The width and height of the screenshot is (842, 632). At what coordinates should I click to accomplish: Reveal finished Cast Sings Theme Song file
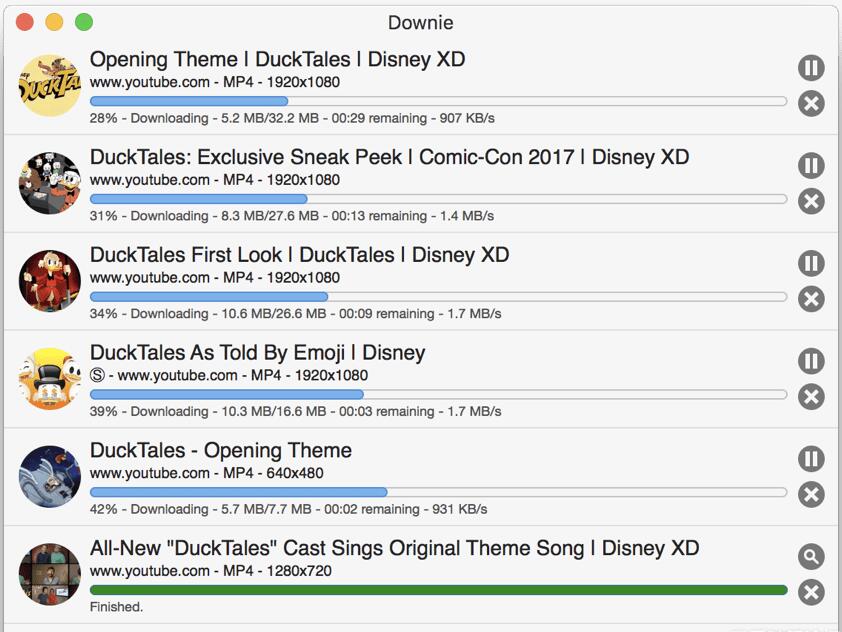pyautogui.click(x=811, y=556)
